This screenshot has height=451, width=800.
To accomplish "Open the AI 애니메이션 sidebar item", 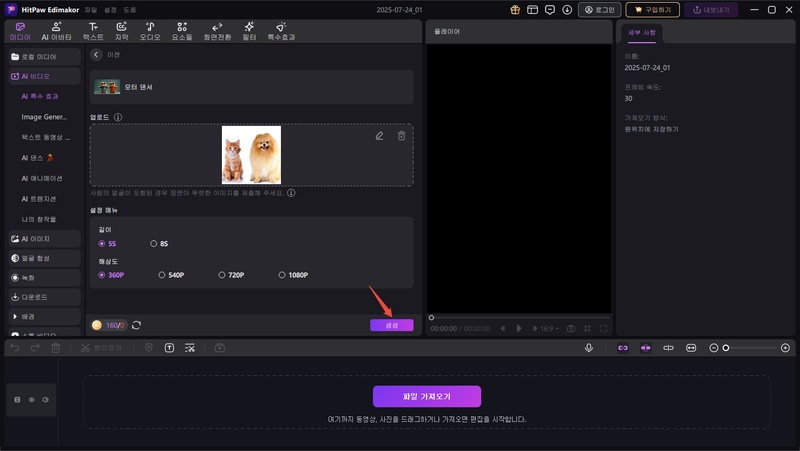I will (42, 178).
